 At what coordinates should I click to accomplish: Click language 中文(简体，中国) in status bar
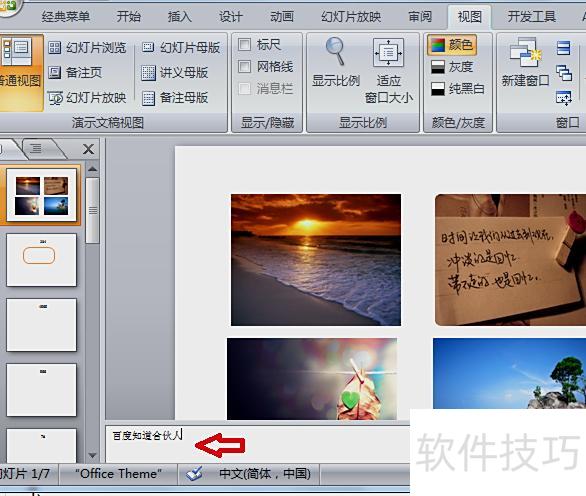click(265, 474)
